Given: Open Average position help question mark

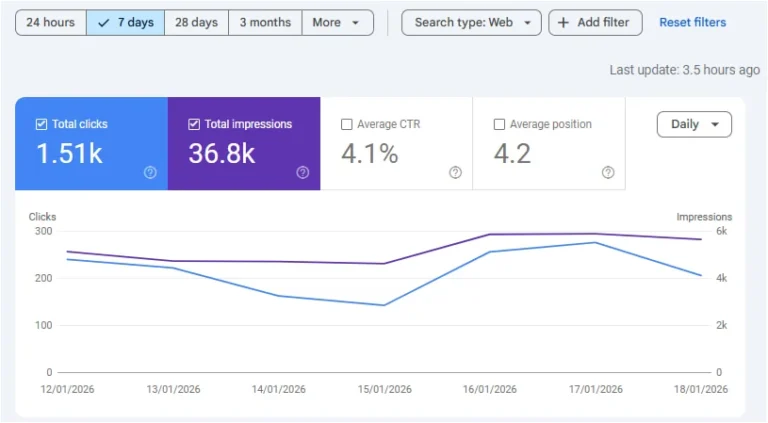Looking at the screenshot, I should click(x=608, y=172).
